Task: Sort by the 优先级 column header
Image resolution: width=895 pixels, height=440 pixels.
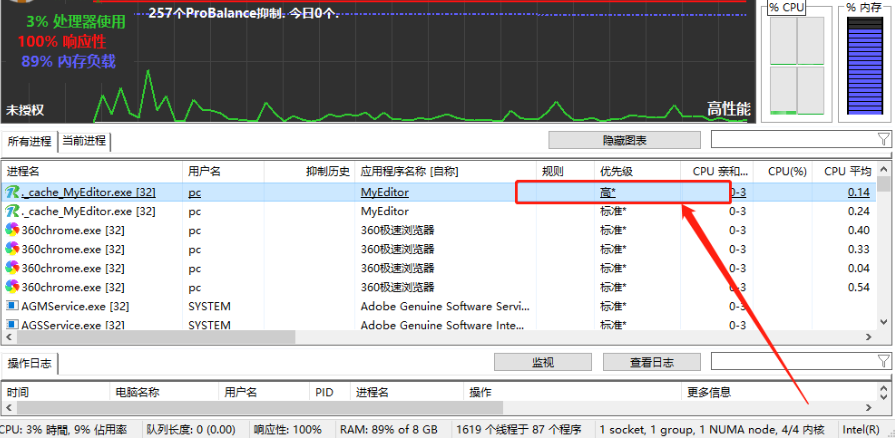Action: (638, 171)
